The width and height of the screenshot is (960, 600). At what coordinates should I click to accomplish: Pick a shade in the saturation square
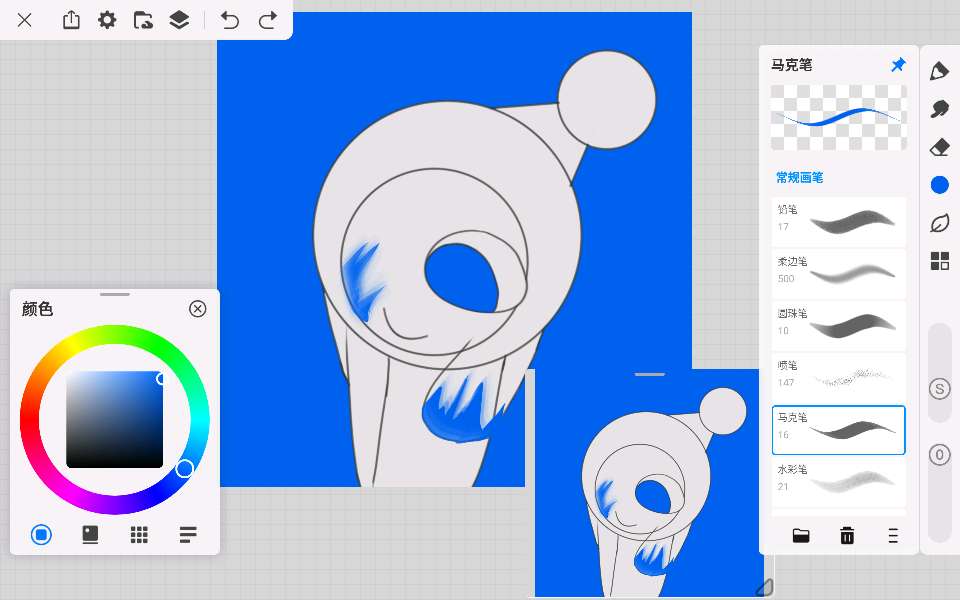click(114, 419)
